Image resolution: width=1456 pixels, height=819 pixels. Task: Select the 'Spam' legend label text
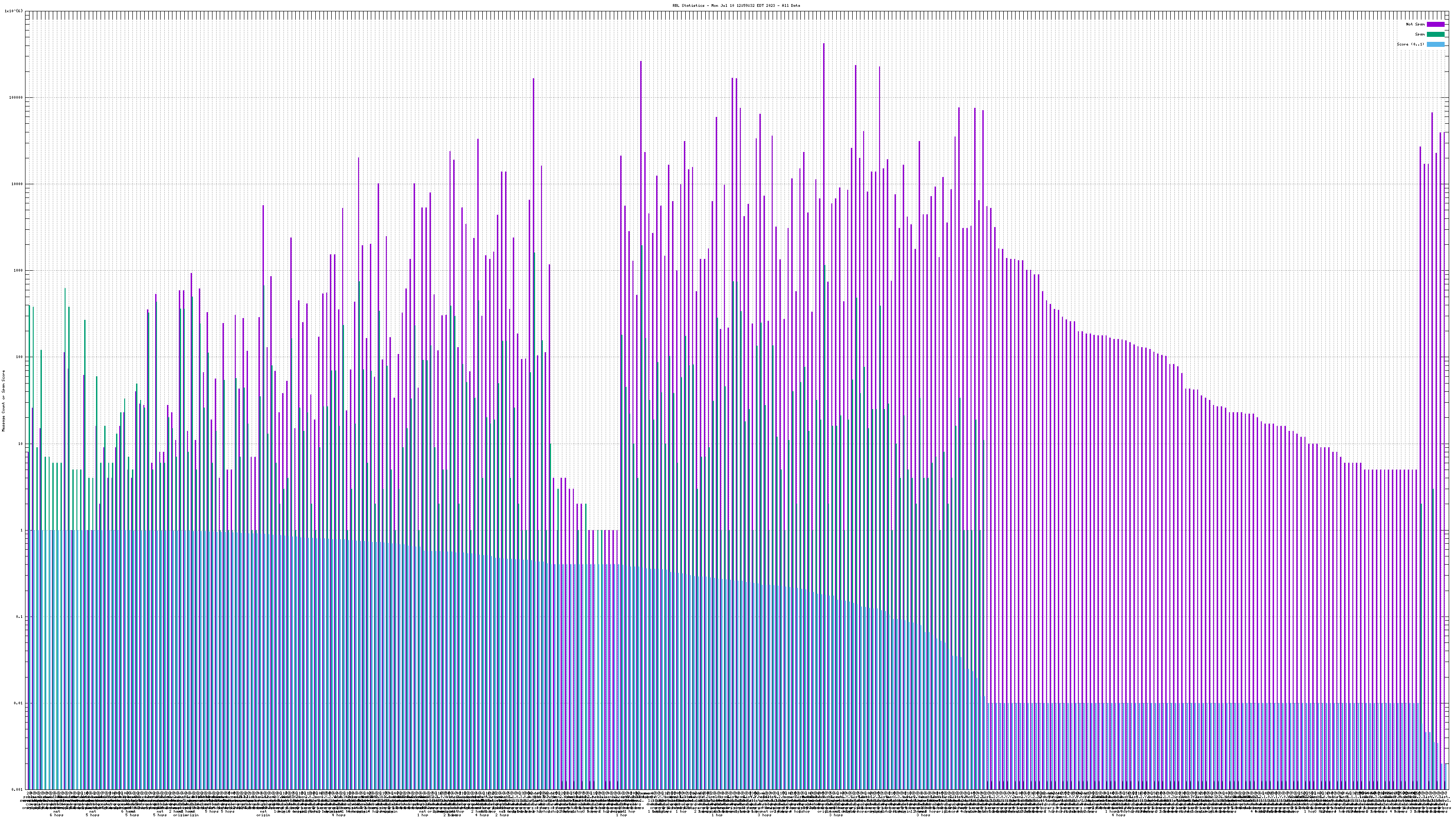click(x=1420, y=35)
